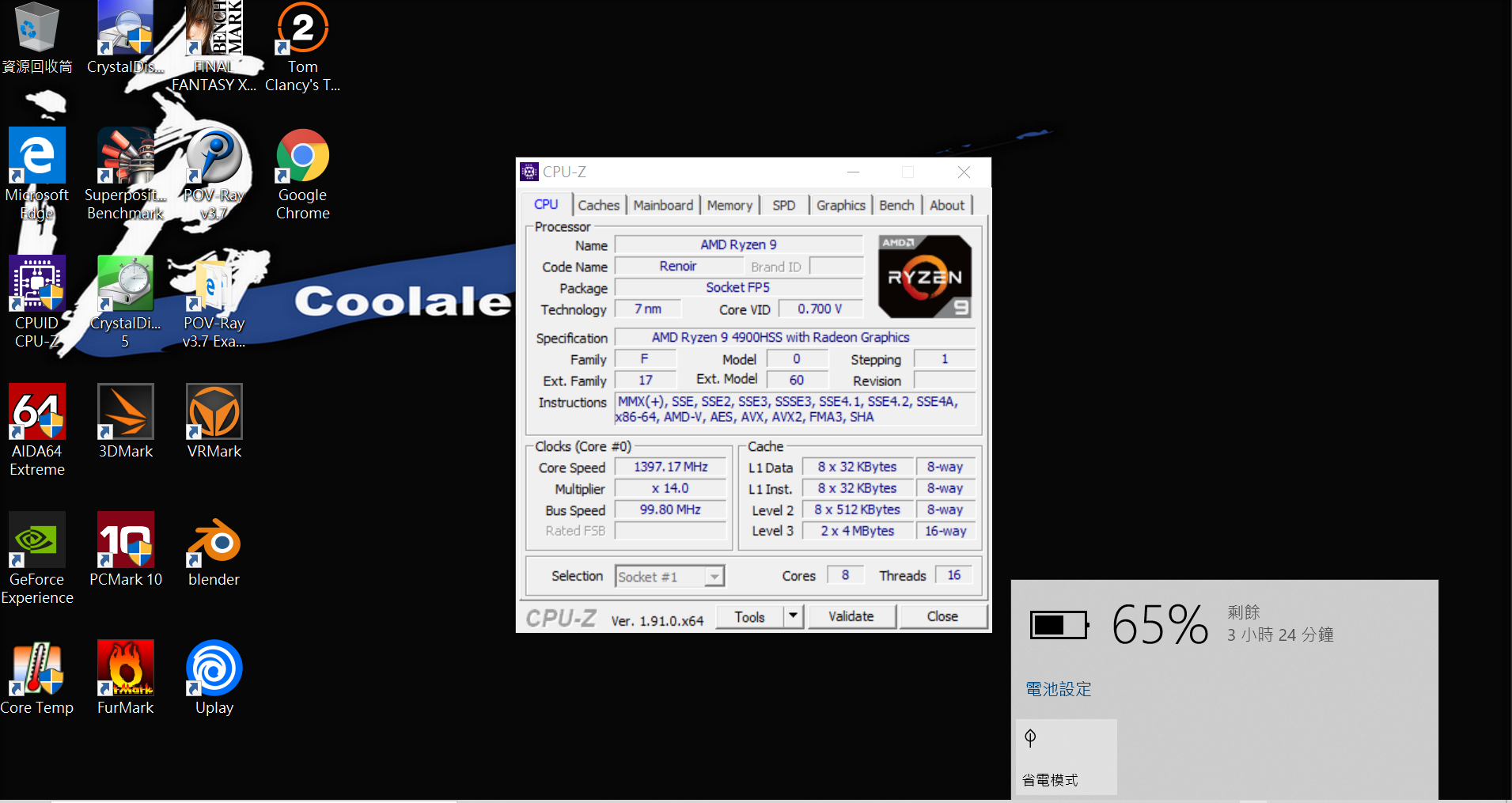
Task: Select the CPU tab in CPU-Z
Action: click(546, 204)
